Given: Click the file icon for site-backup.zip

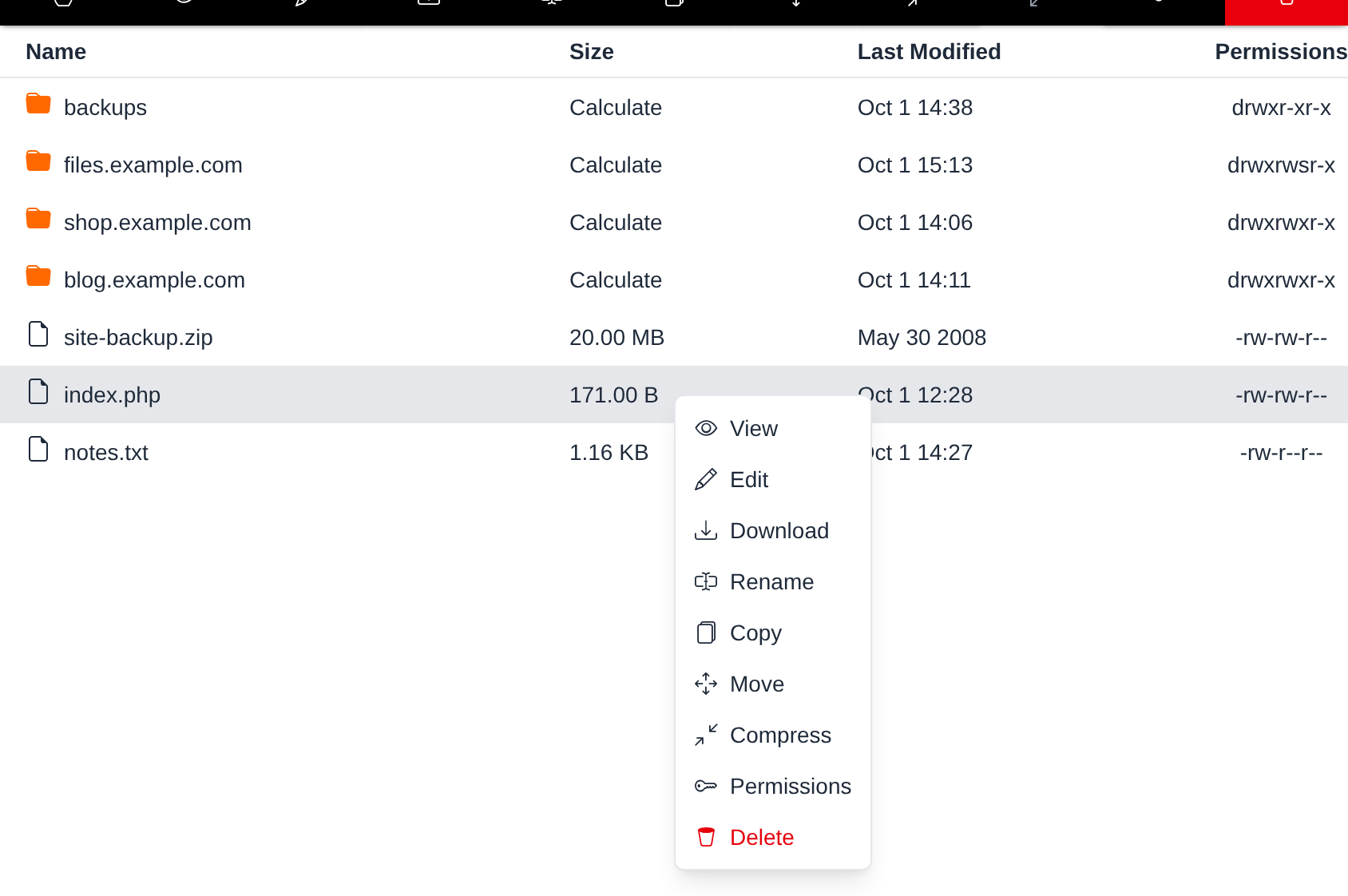Looking at the screenshot, I should click(x=38, y=334).
